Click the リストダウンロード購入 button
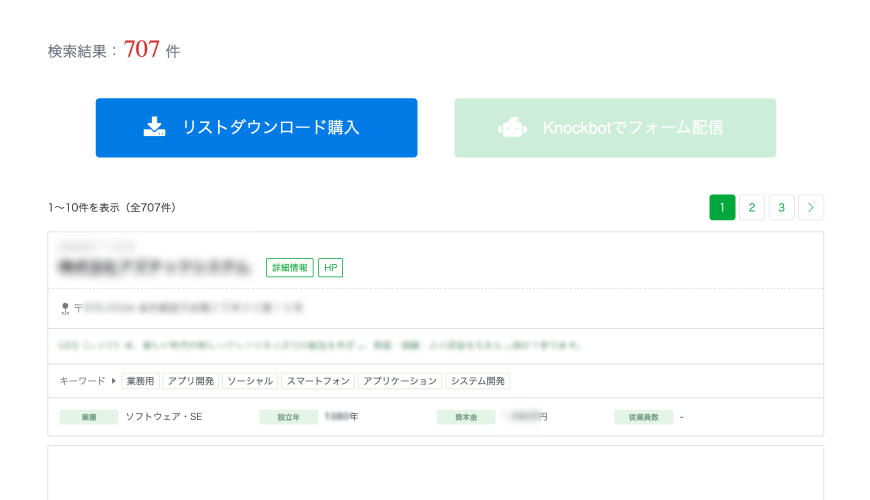The height and width of the screenshot is (500, 870). click(x=256, y=128)
